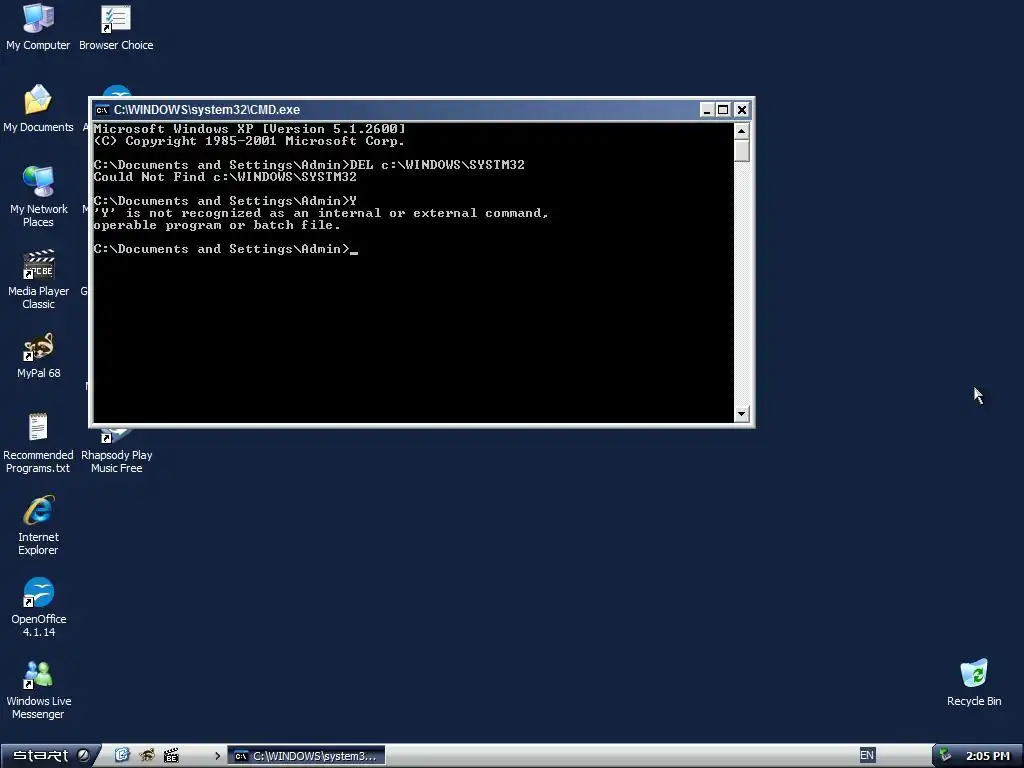Click CMD scrollbar down arrow

[x=741, y=413]
